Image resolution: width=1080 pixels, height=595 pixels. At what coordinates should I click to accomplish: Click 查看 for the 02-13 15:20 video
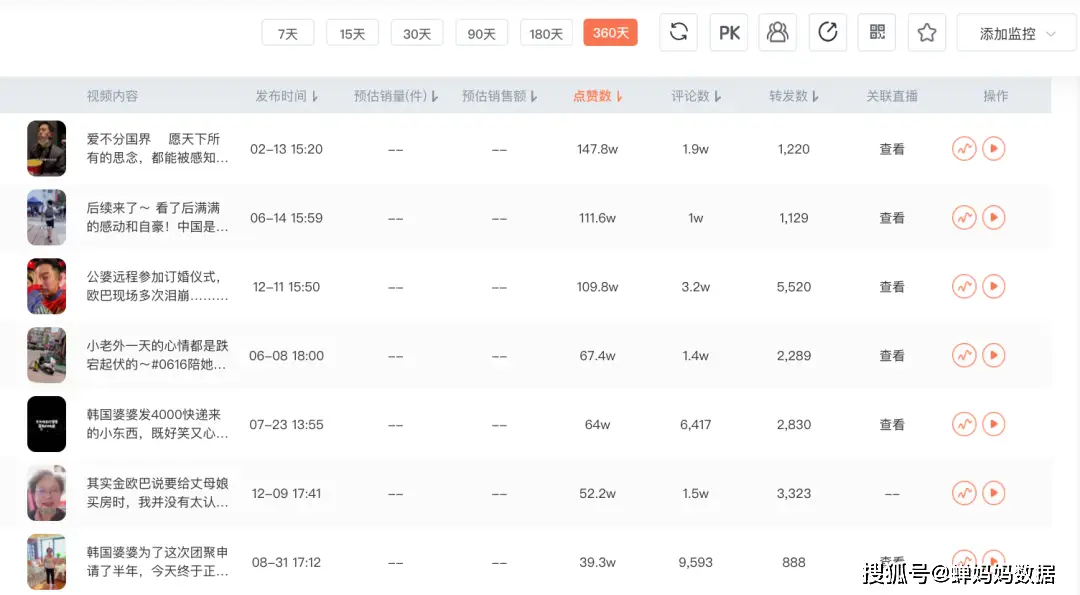tap(891, 149)
